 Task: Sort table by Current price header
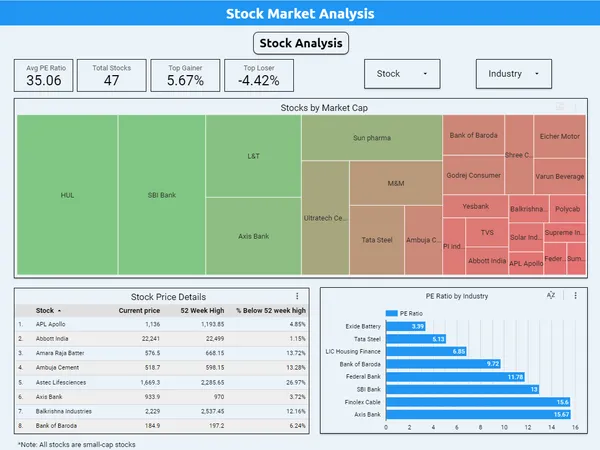click(x=139, y=310)
